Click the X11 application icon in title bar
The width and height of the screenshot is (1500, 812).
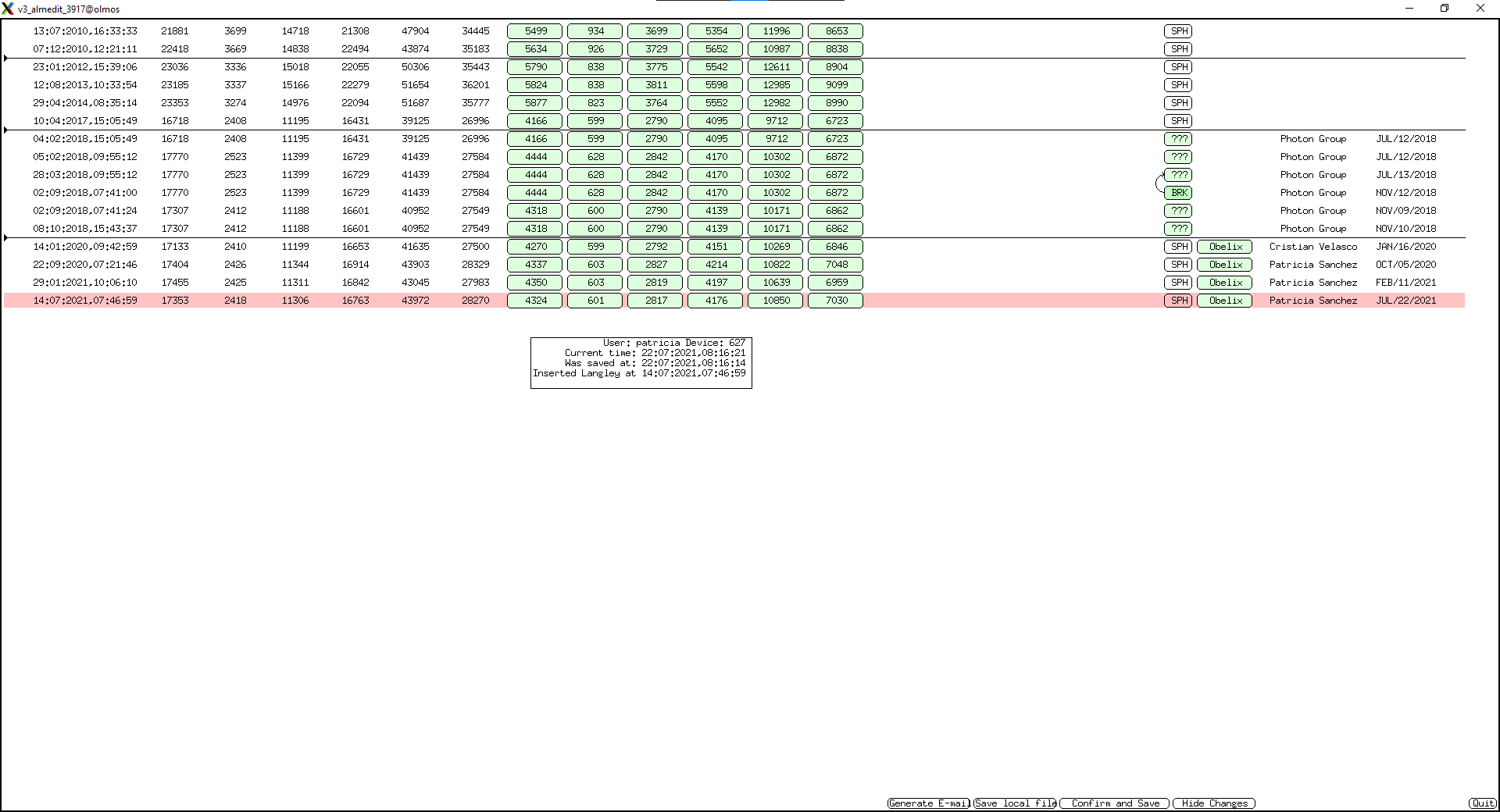point(8,9)
